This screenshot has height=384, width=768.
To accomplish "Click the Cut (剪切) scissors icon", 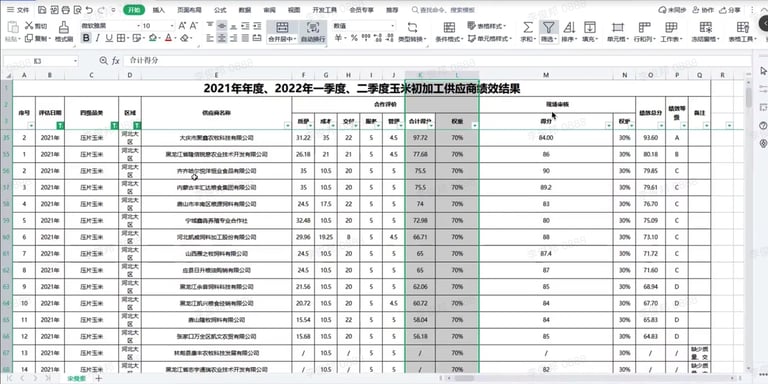I will click(x=29, y=26).
